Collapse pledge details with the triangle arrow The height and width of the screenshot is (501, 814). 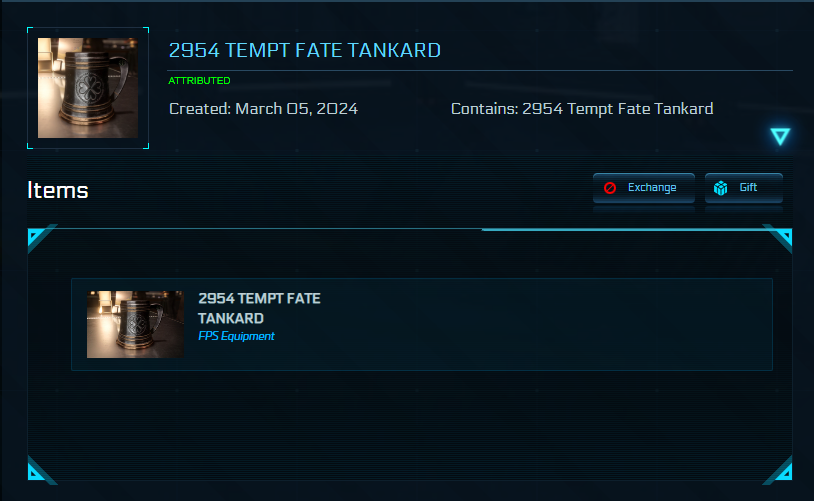[x=780, y=137]
